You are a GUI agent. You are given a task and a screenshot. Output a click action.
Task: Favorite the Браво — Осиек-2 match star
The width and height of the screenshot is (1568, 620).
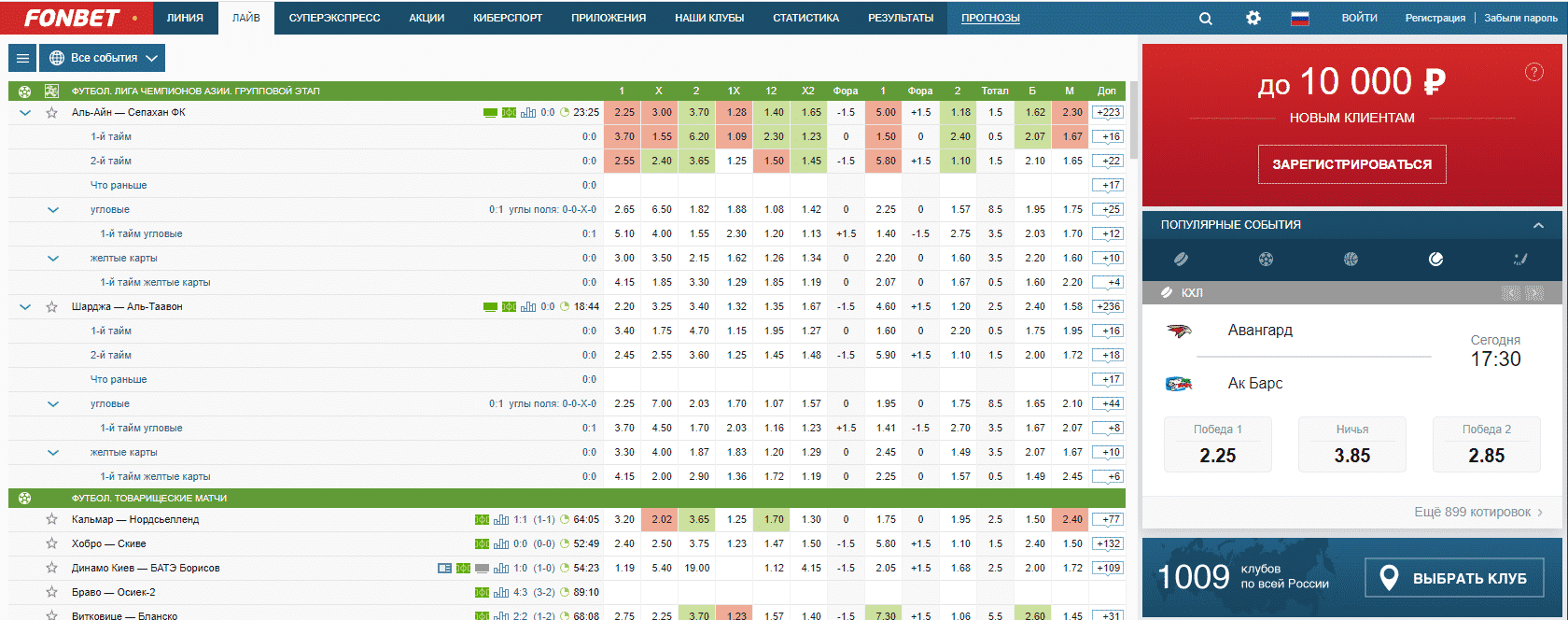pos(52,593)
